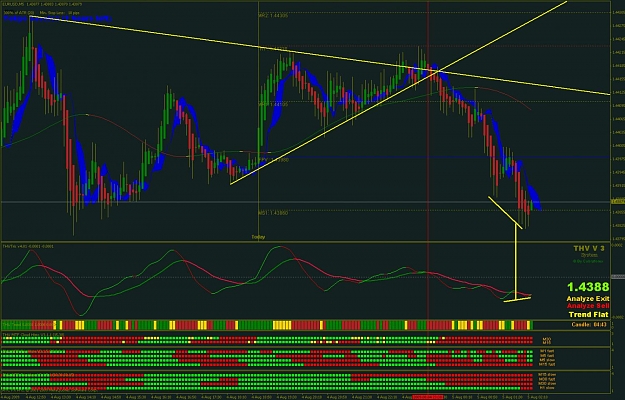Click the descending yellow trendline
The height and width of the screenshot is (400, 625).
(319, 57)
